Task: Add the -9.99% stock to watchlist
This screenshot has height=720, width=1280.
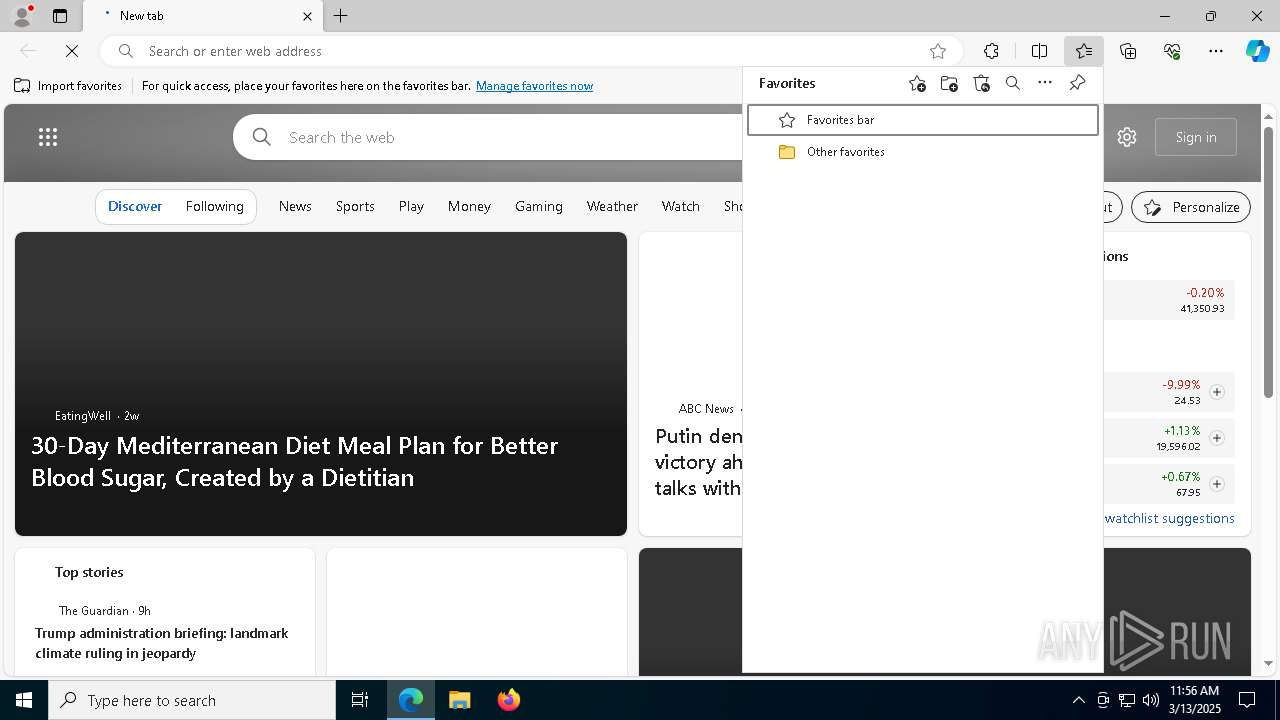Action: 1217,392
